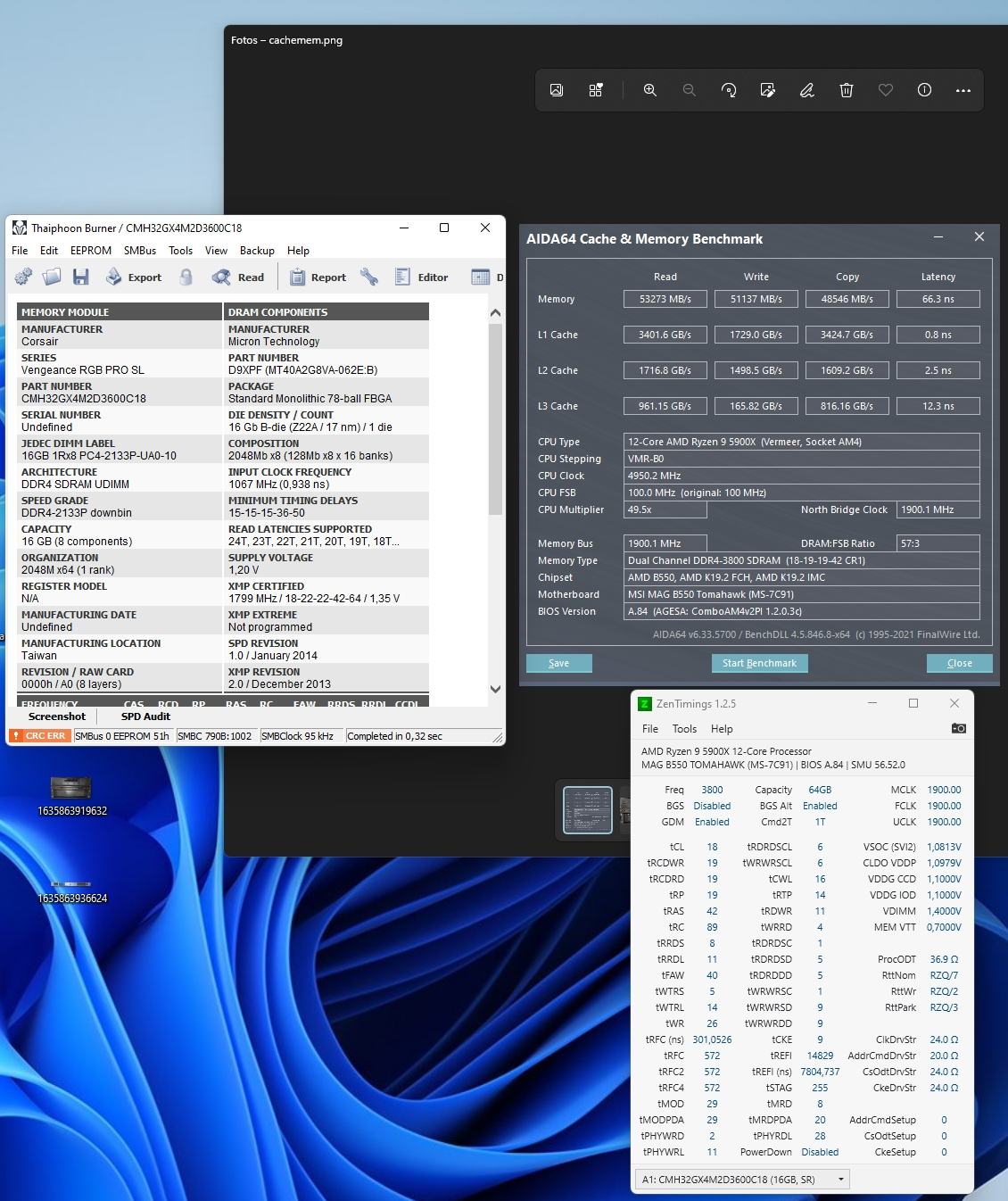This screenshot has height=1201, width=1008.
Task: Click the floppy disk save icon in Thaiphoon Burner
Action: (81, 277)
